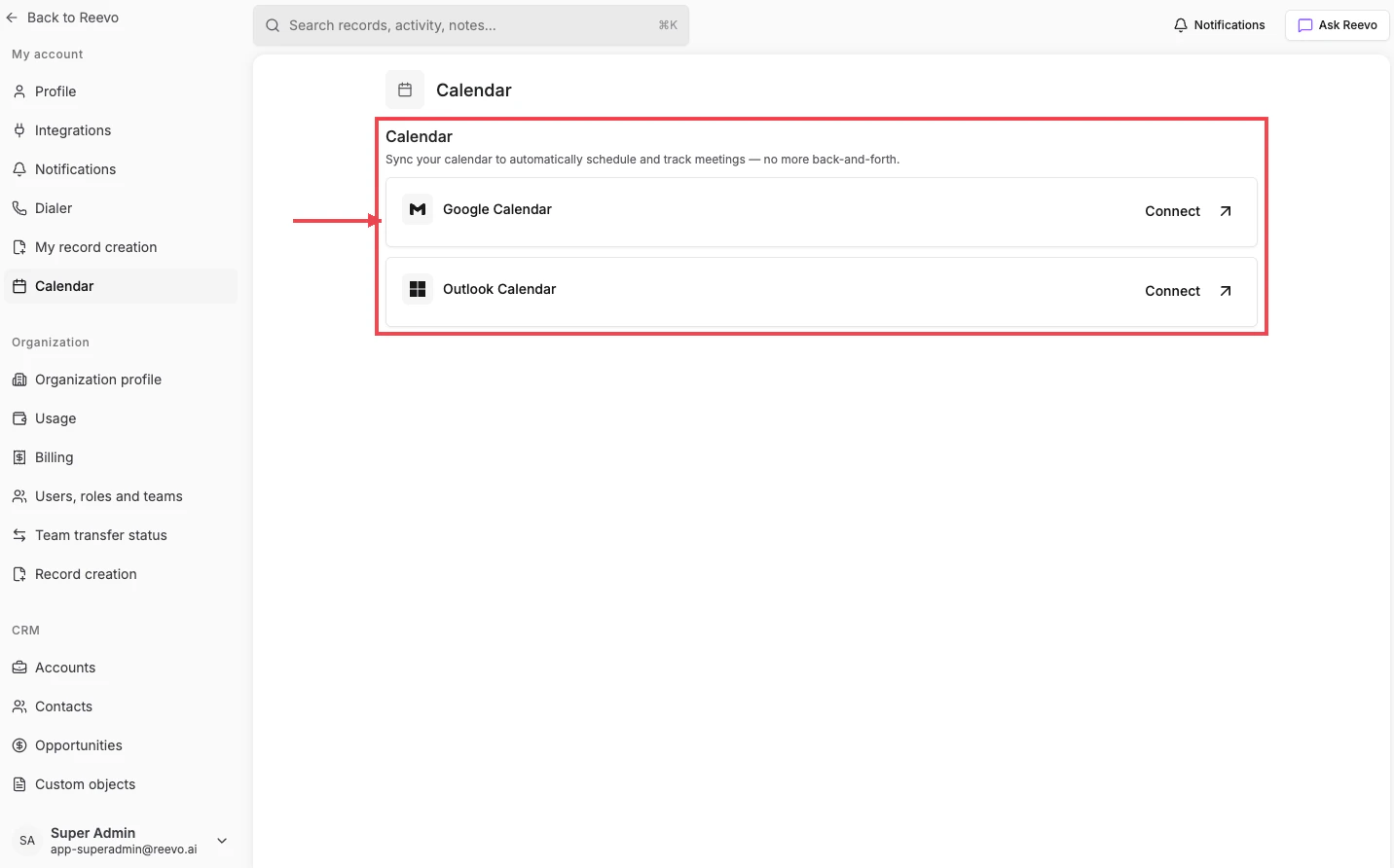The height and width of the screenshot is (868, 1394).
Task: Go to Integrations in sidebar
Action: click(x=121, y=130)
